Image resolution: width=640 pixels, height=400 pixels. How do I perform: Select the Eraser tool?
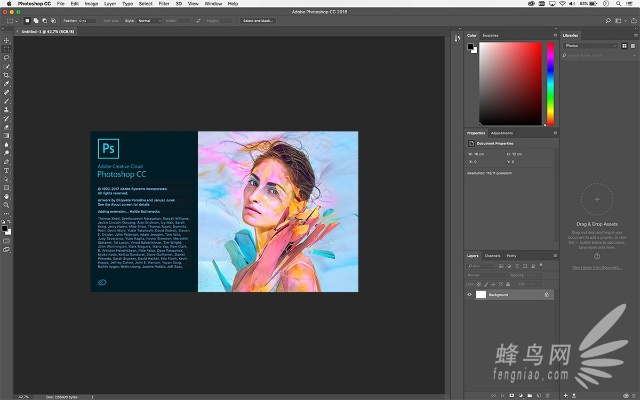(6, 127)
